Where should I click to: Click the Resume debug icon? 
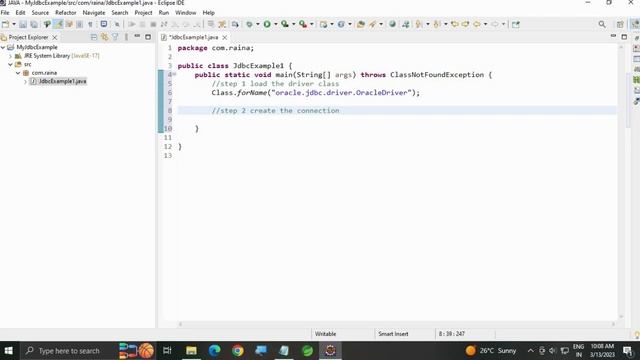[131, 24]
